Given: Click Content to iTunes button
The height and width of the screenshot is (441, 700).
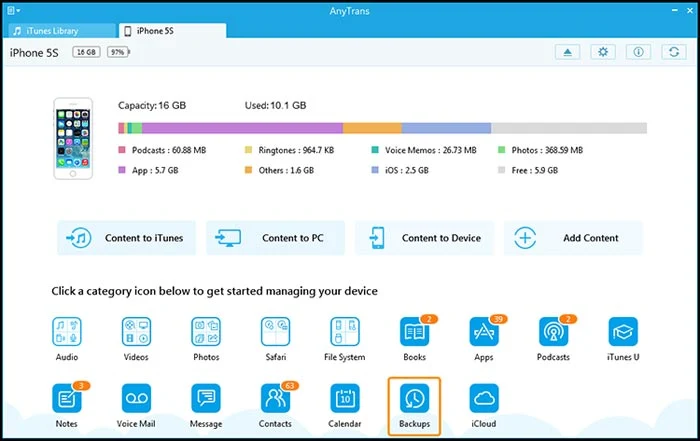Looking at the screenshot, I should pyautogui.click(x=126, y=238).
